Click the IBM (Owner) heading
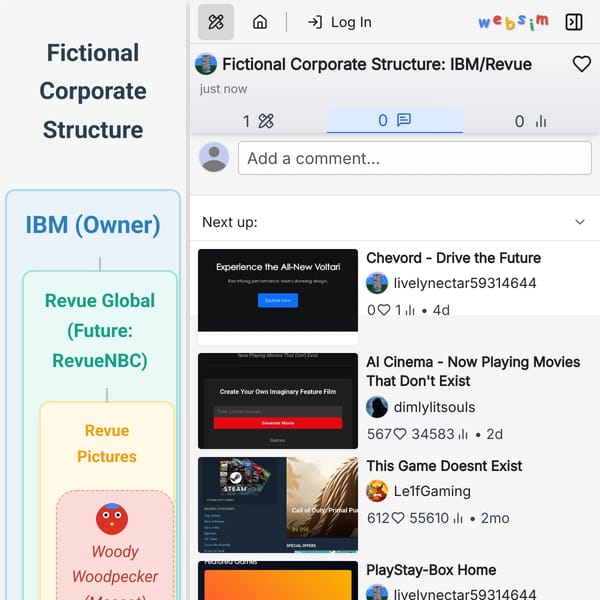600x600 pixels. pos(93,225)
